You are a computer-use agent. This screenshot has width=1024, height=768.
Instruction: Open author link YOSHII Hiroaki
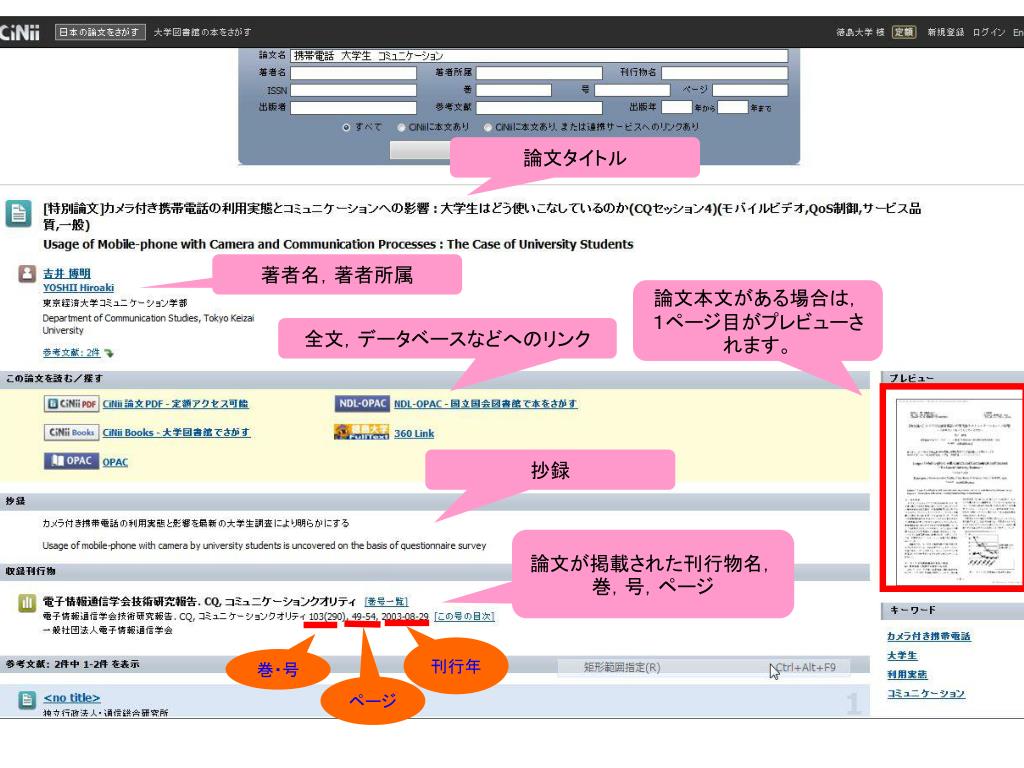(78, 288)
